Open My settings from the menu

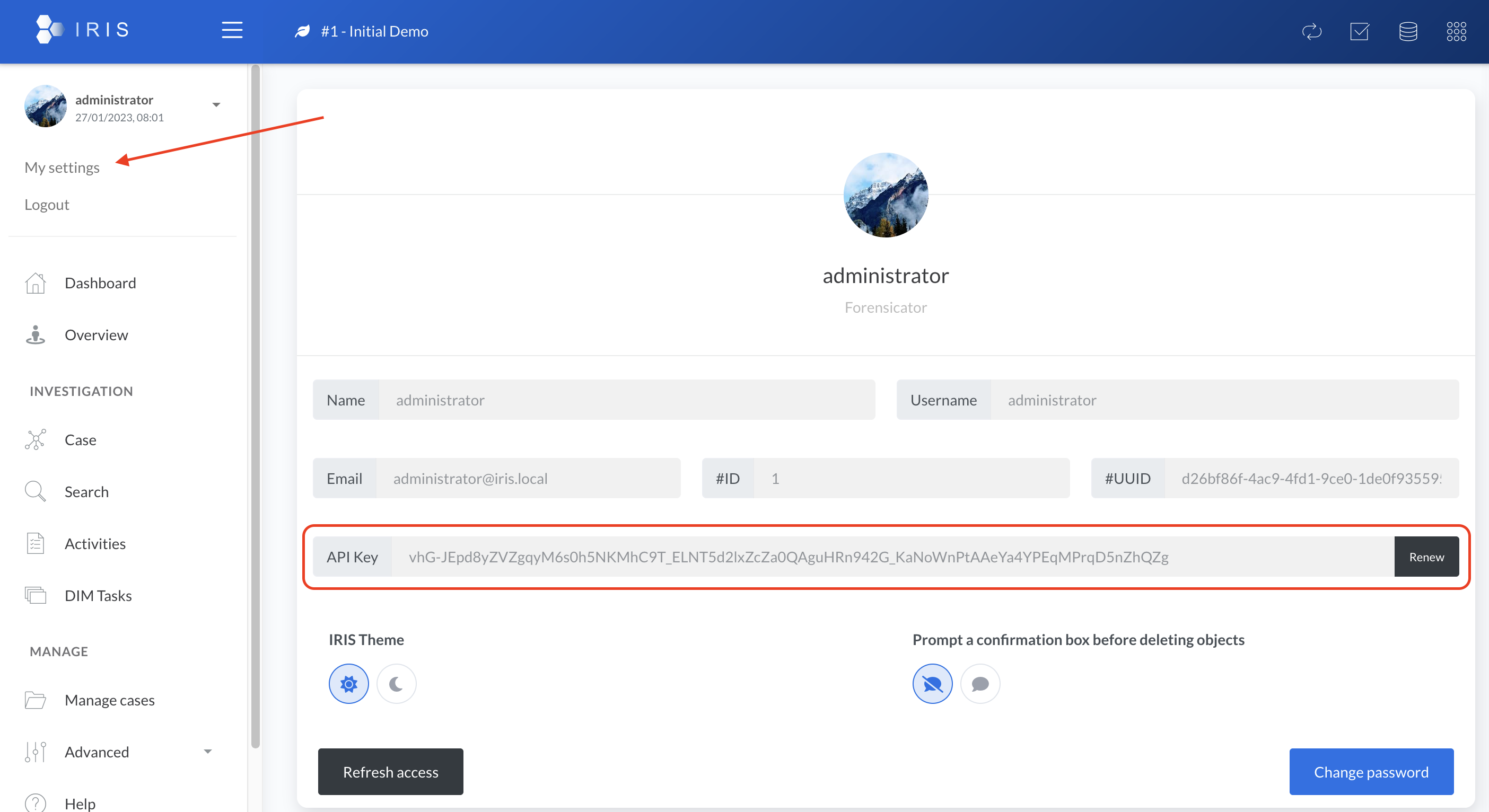62,167
